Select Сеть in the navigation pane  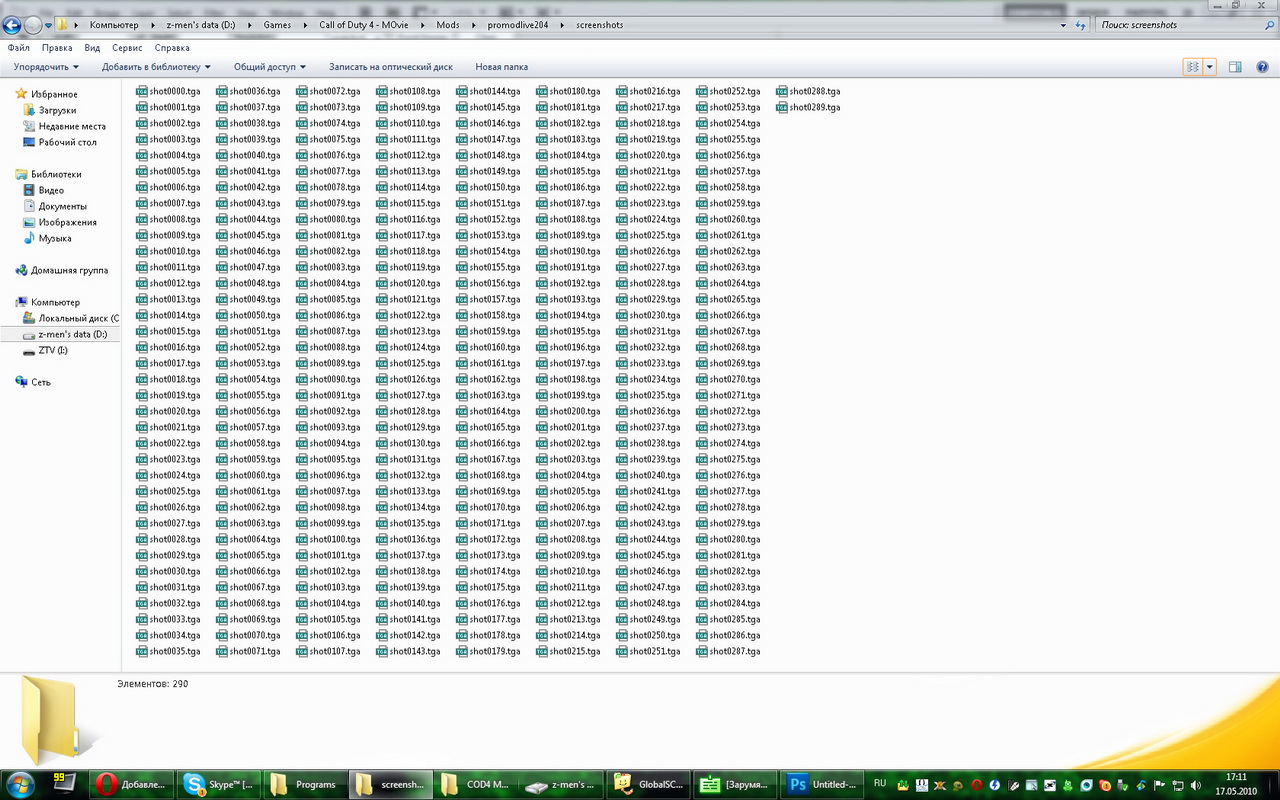(40, 382)
